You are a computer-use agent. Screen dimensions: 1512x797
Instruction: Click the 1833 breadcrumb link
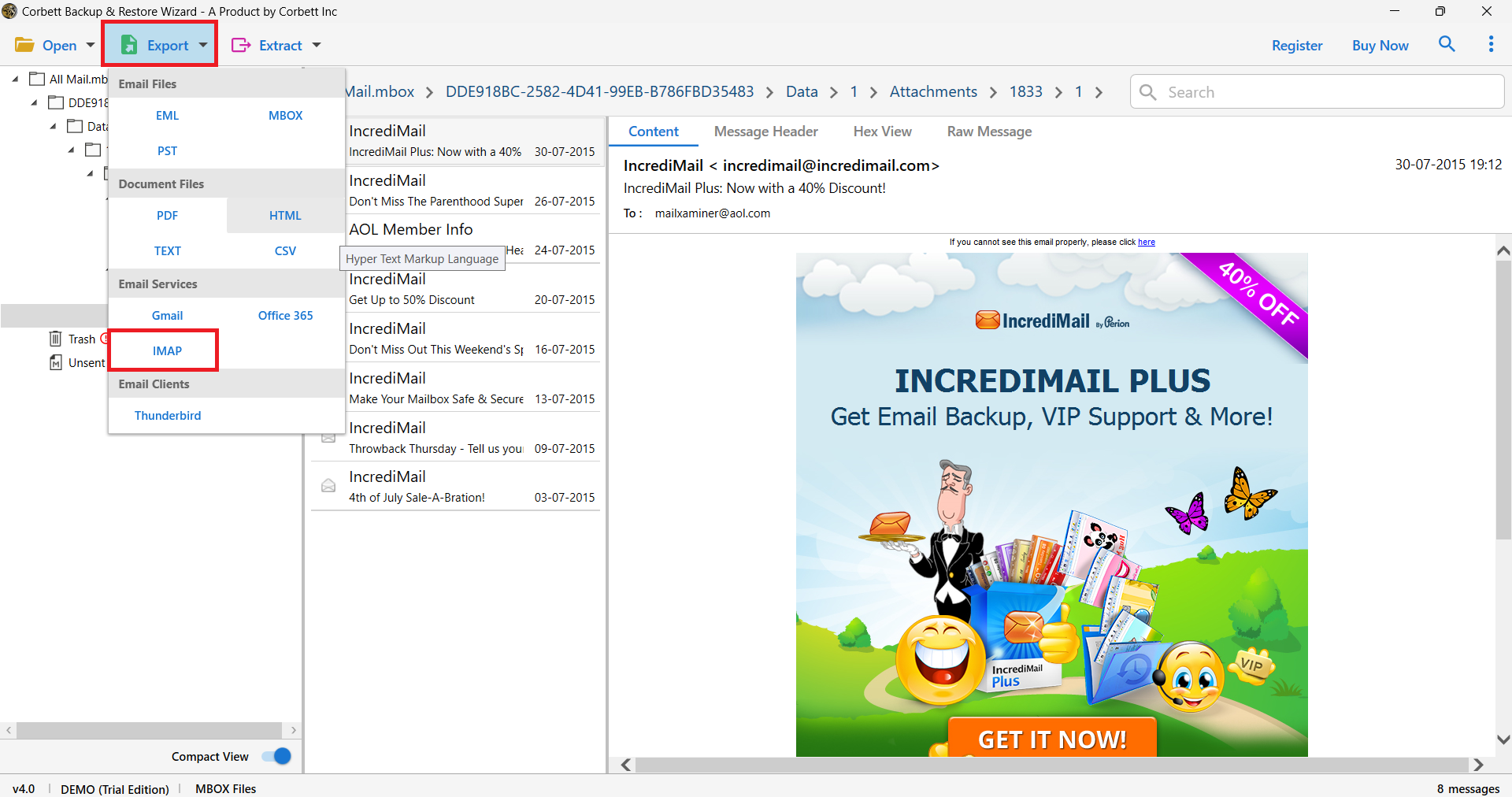tap(1025, 91)
